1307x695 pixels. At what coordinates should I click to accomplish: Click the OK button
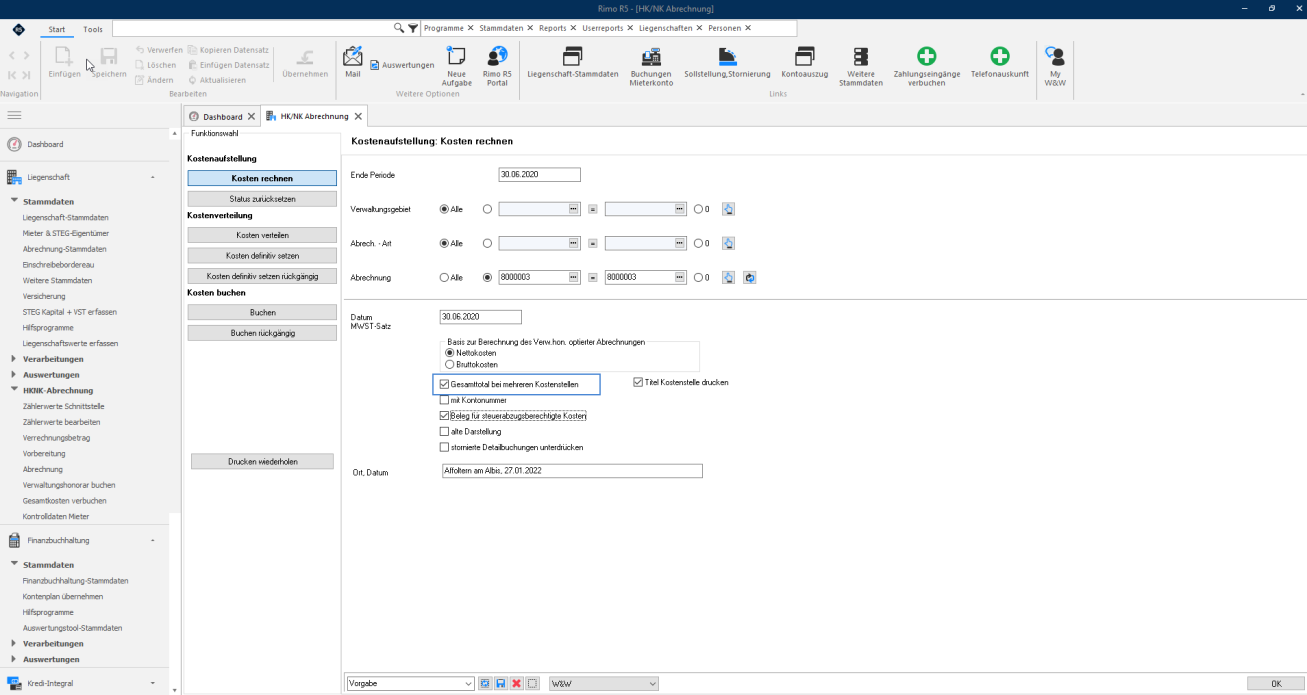pos(1276,683)
